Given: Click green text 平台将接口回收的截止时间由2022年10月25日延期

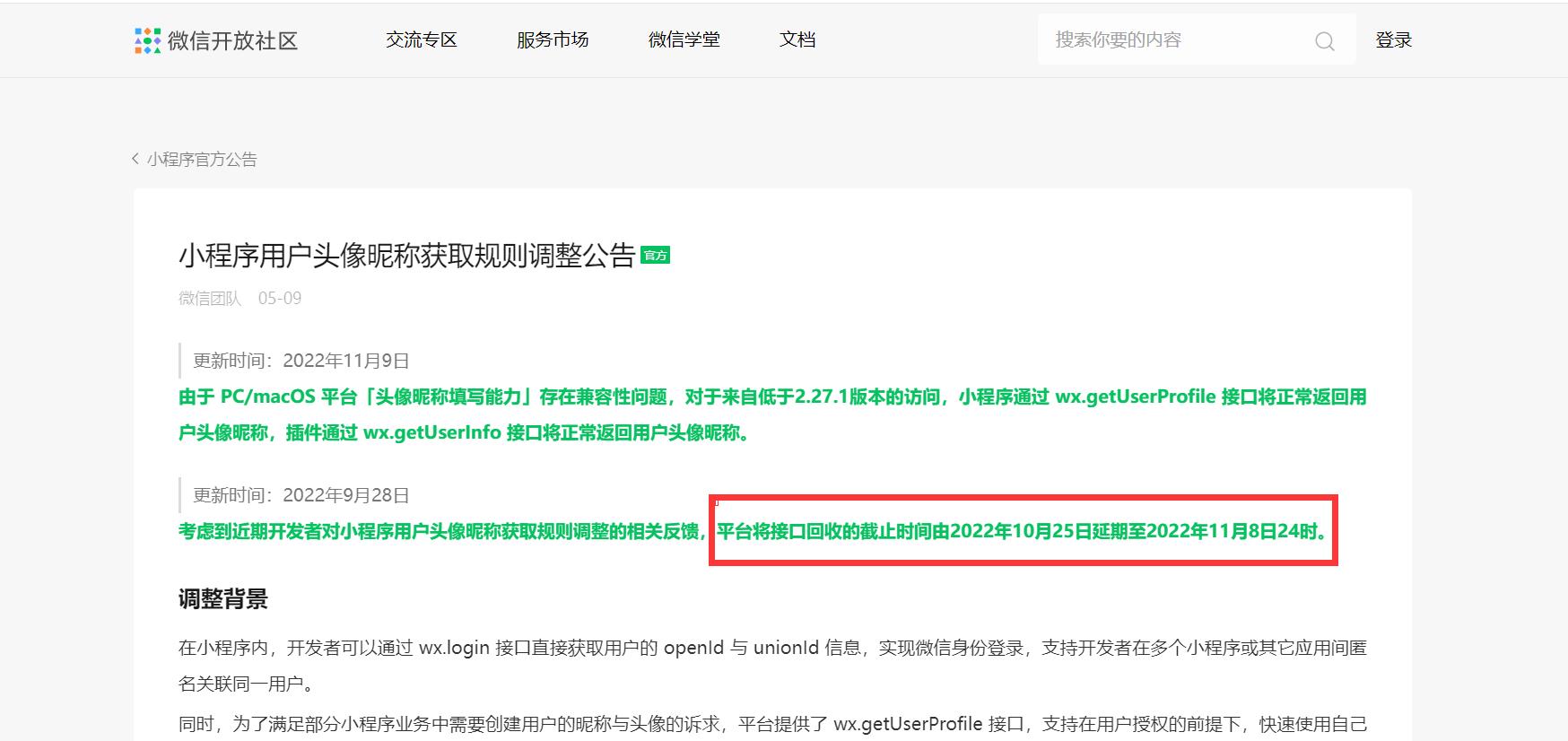Looking at the screenshot, I should tap(1023, 531).
